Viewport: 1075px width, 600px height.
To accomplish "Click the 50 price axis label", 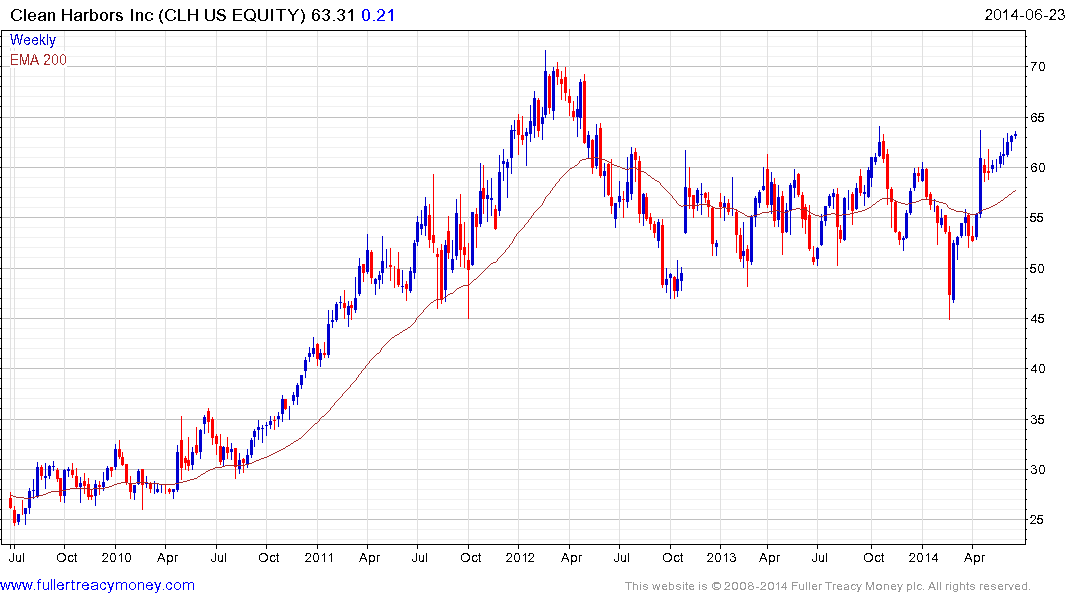I will coord(1037,268).
